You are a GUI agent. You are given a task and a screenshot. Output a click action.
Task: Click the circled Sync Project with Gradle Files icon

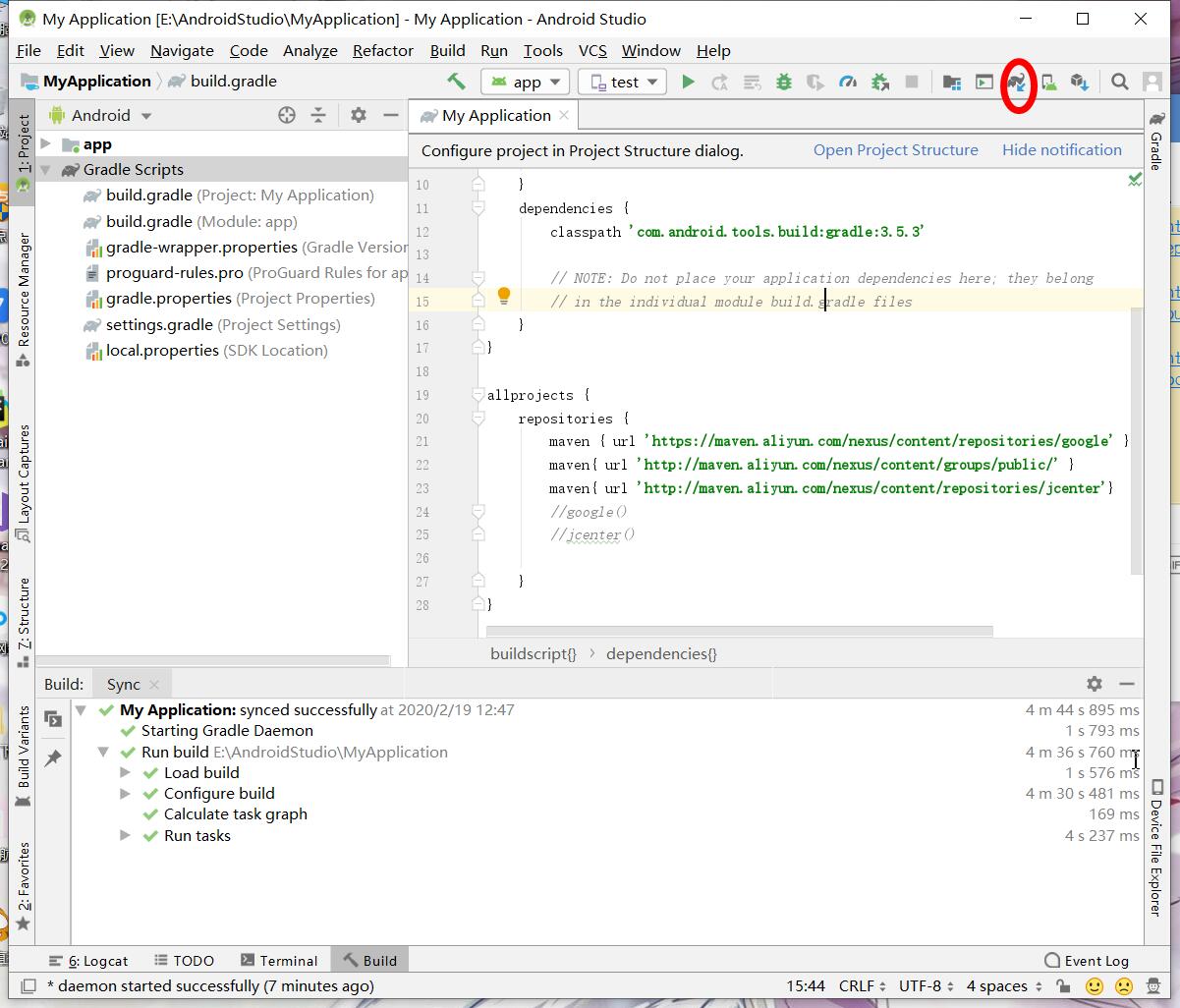1016,82
